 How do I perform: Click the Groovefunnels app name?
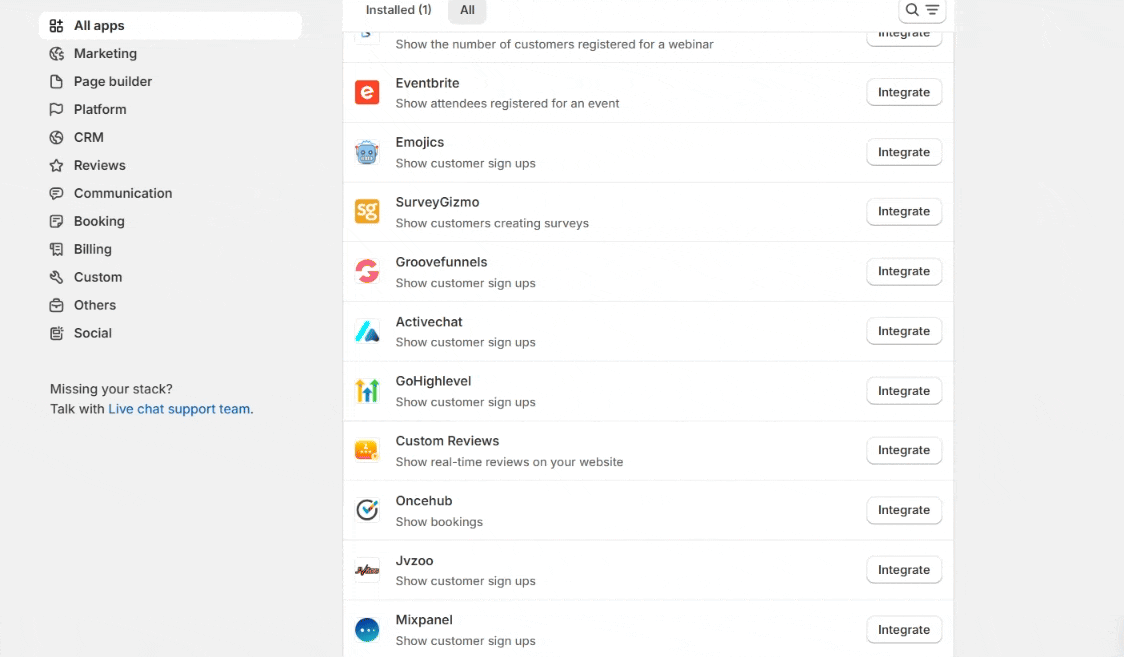coord(441,262)
